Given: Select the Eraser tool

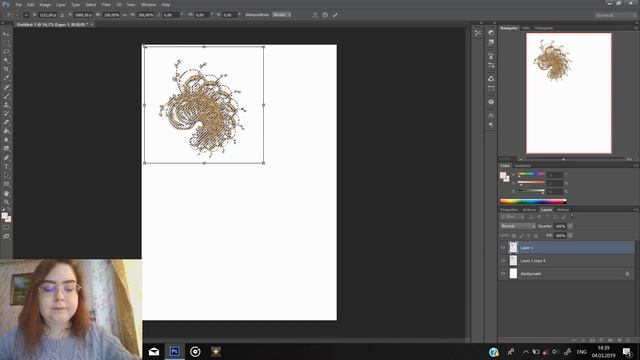Looking at the screenshot, I should [6, 122].
